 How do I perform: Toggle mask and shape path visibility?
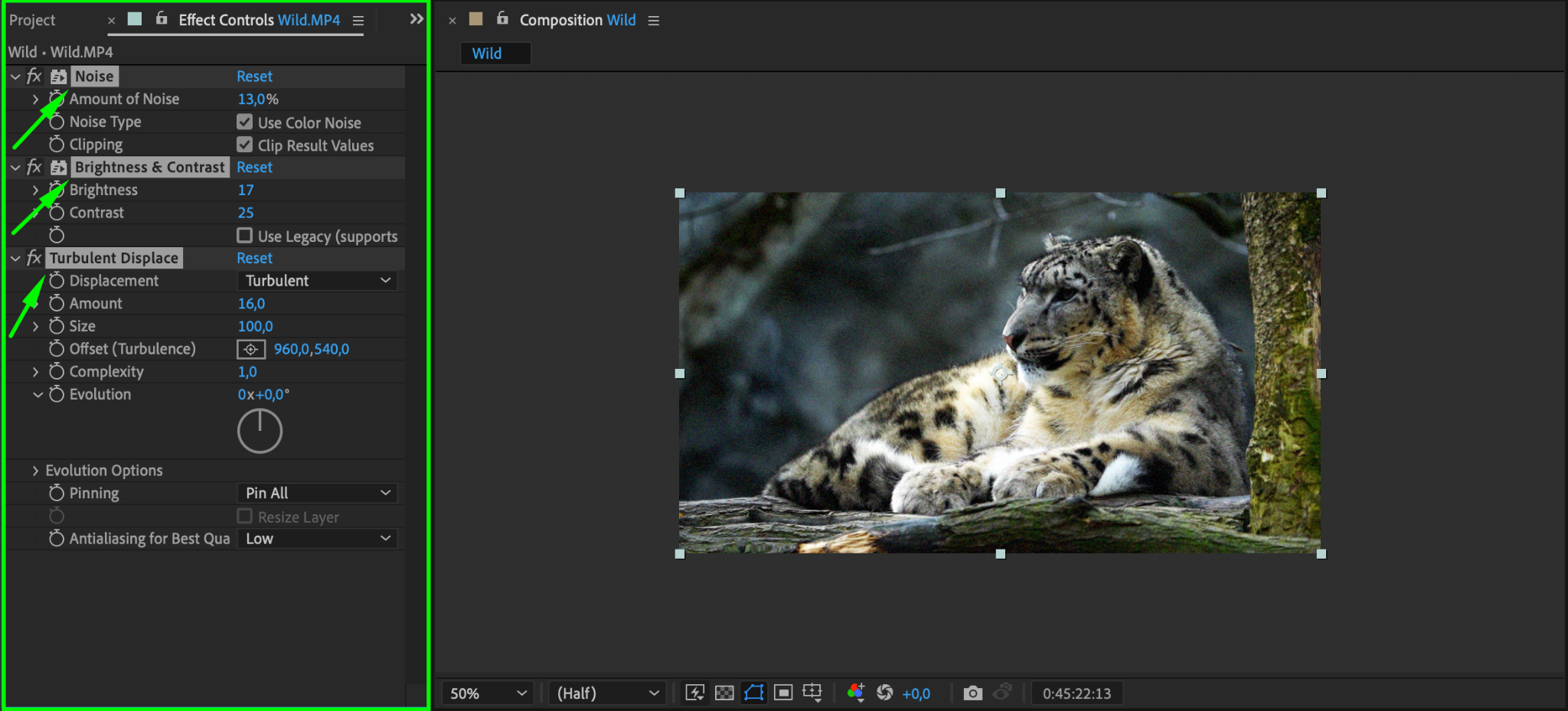[754, 693]
